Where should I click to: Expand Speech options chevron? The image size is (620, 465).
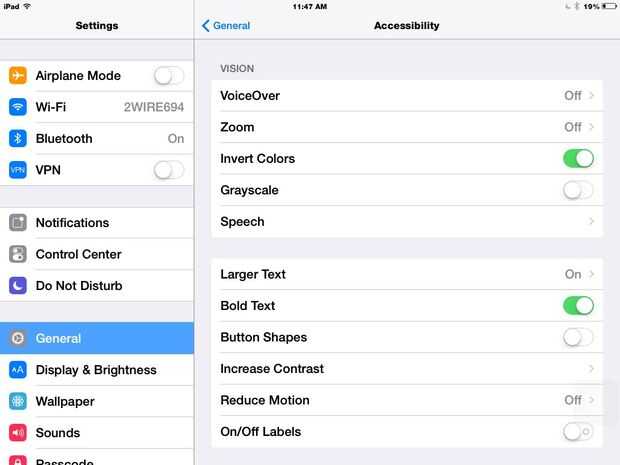(x=592, y=222)
